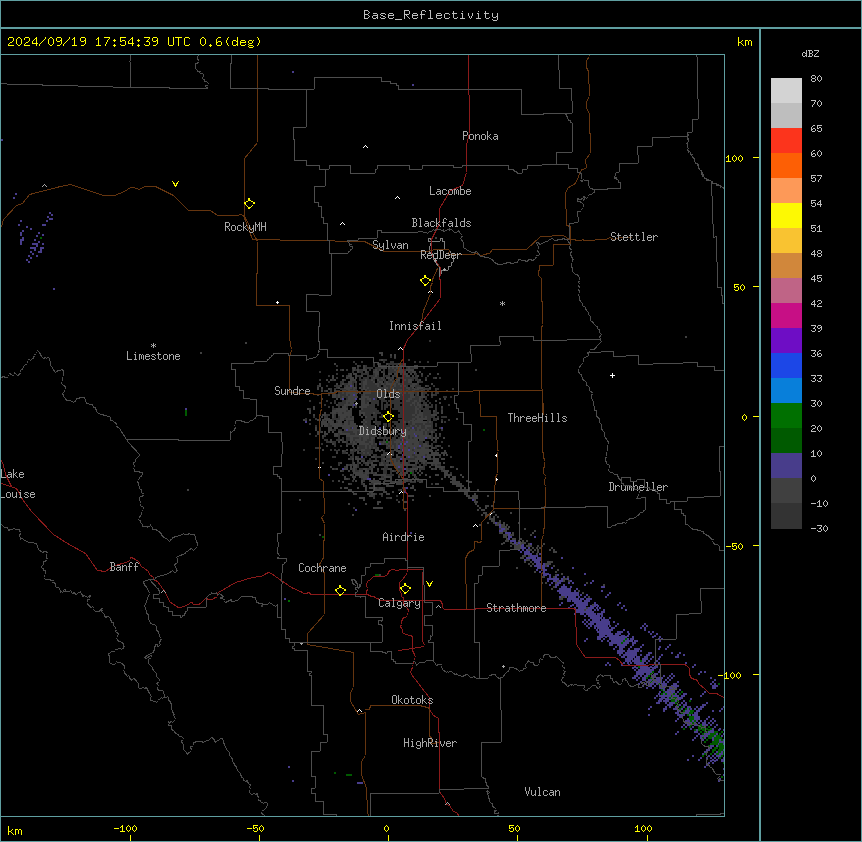Select the yellow 51-54 dBZ legend swatch
The height and width of the screenshot is (842, 862).
coord(786,215)
